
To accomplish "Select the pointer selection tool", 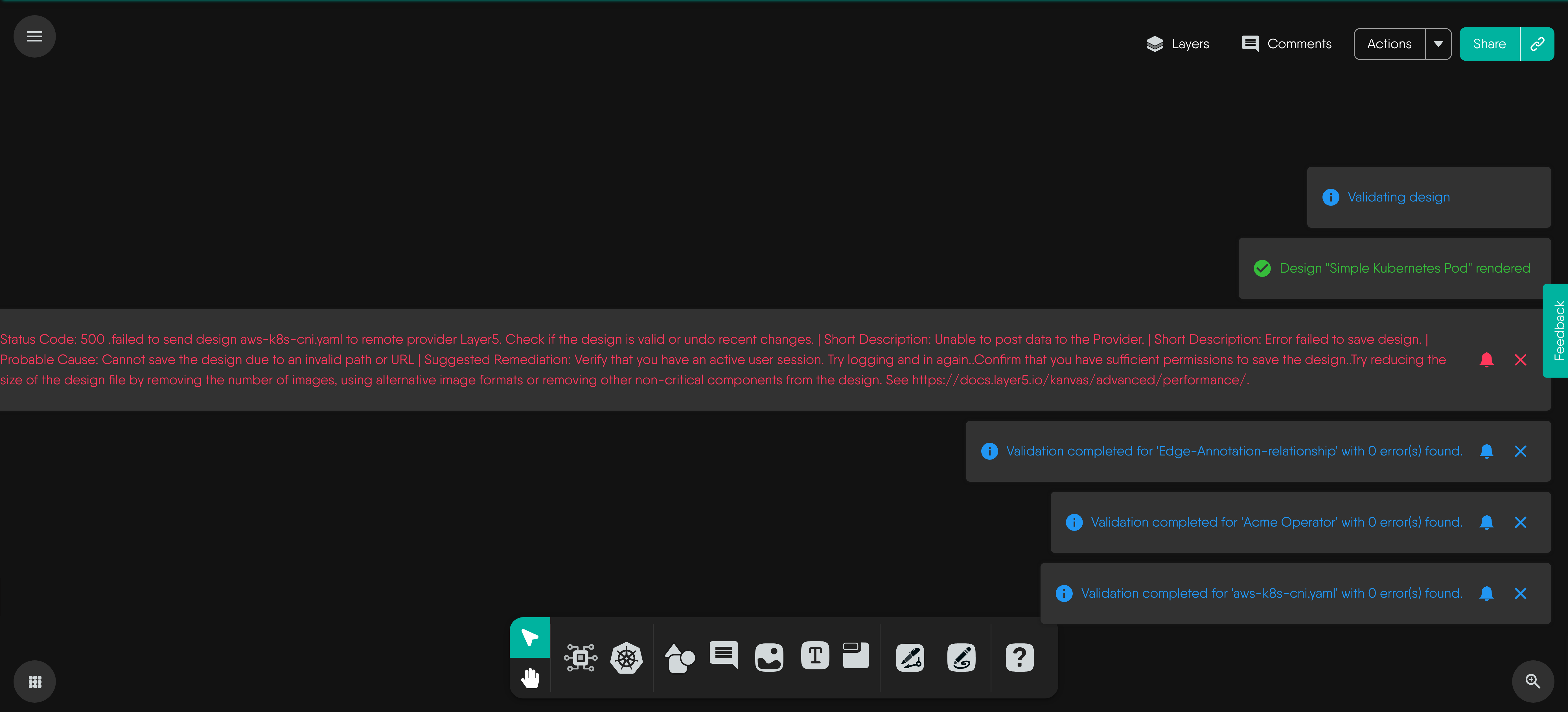I will (x=529, y=638).
